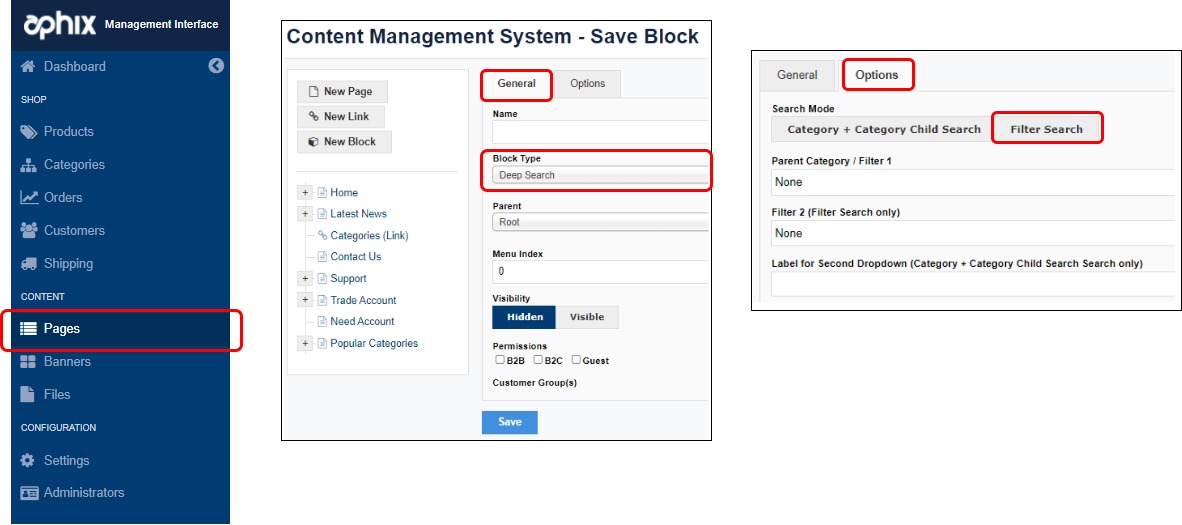Click the blue Save button
The width and height of the screenshot is (1182, 525).
coord(509,422)
